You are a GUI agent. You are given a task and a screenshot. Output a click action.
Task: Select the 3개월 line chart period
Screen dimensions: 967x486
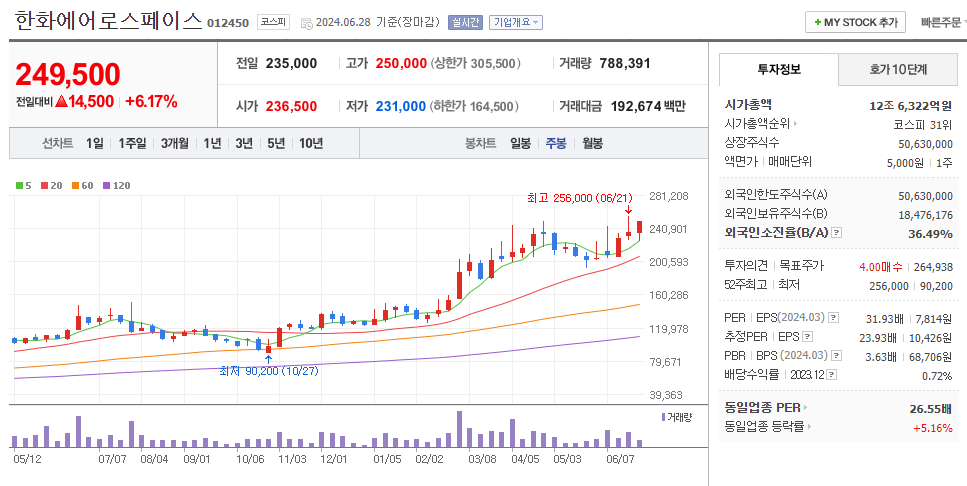(x=175, y=143)
